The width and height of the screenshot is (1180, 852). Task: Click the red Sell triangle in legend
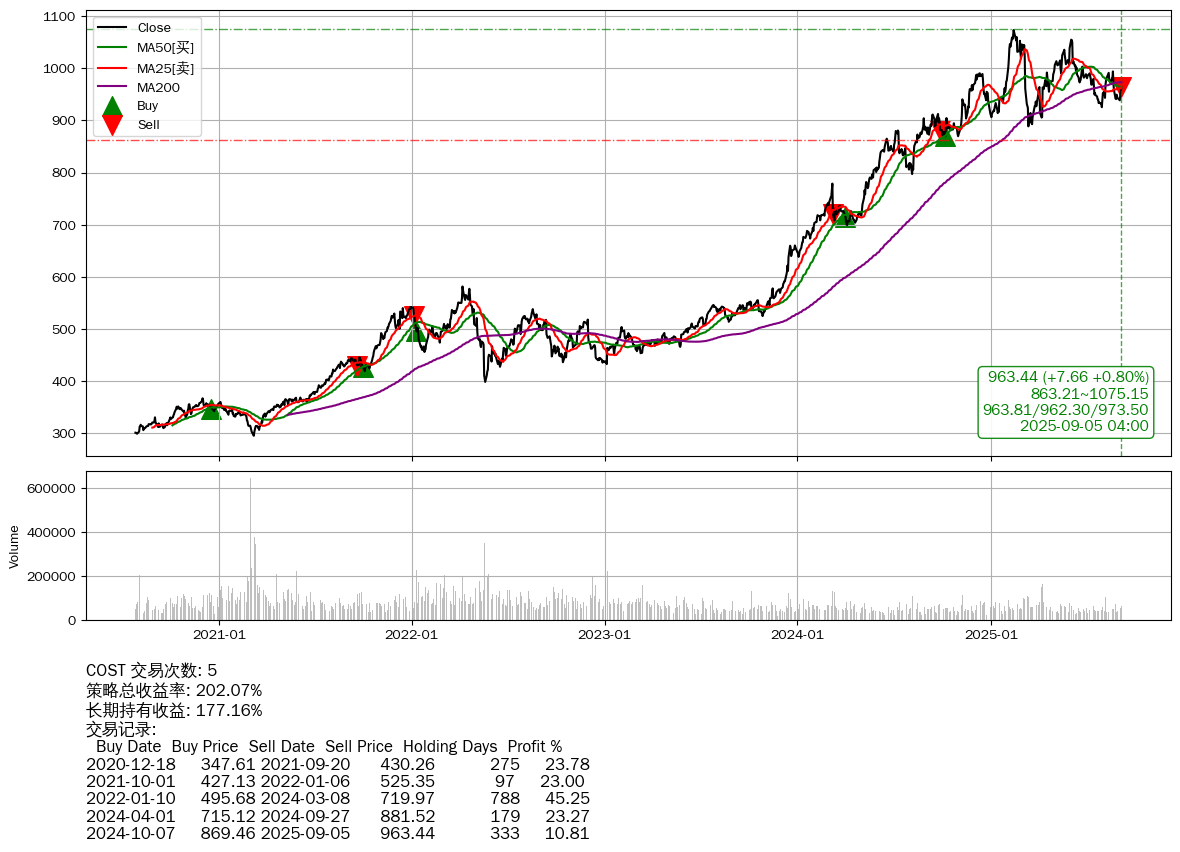point(113,125)
